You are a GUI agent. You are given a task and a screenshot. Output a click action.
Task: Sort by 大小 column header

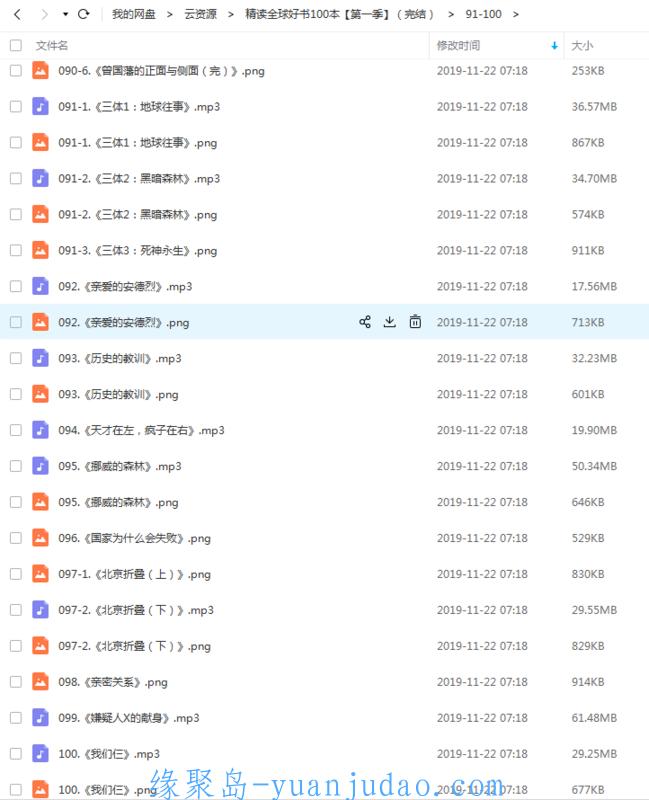(x=582, y=46)
